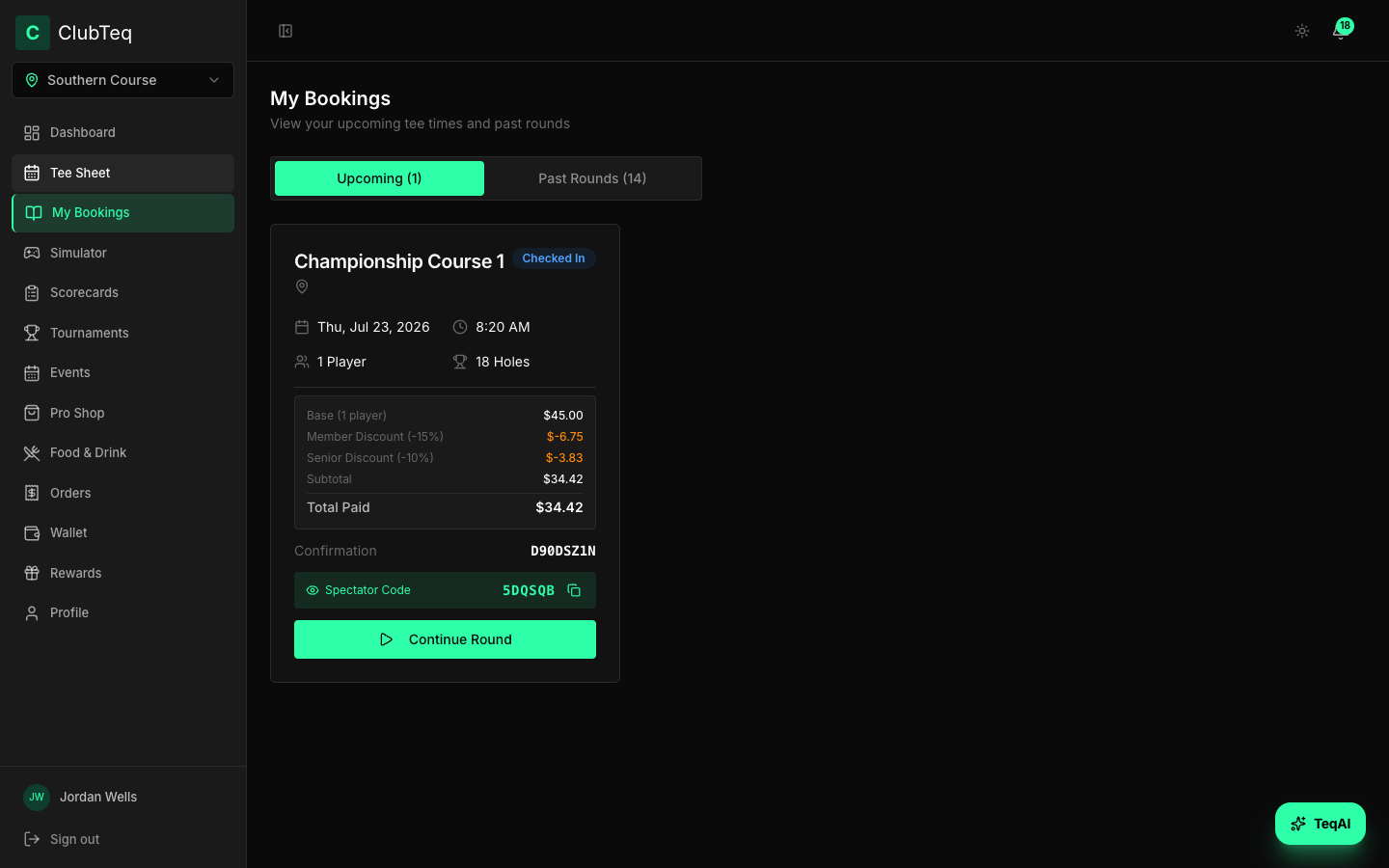Click the Orders receipt icon
The height and width of the screenshot is (868, 1389).
coord(32,493)
